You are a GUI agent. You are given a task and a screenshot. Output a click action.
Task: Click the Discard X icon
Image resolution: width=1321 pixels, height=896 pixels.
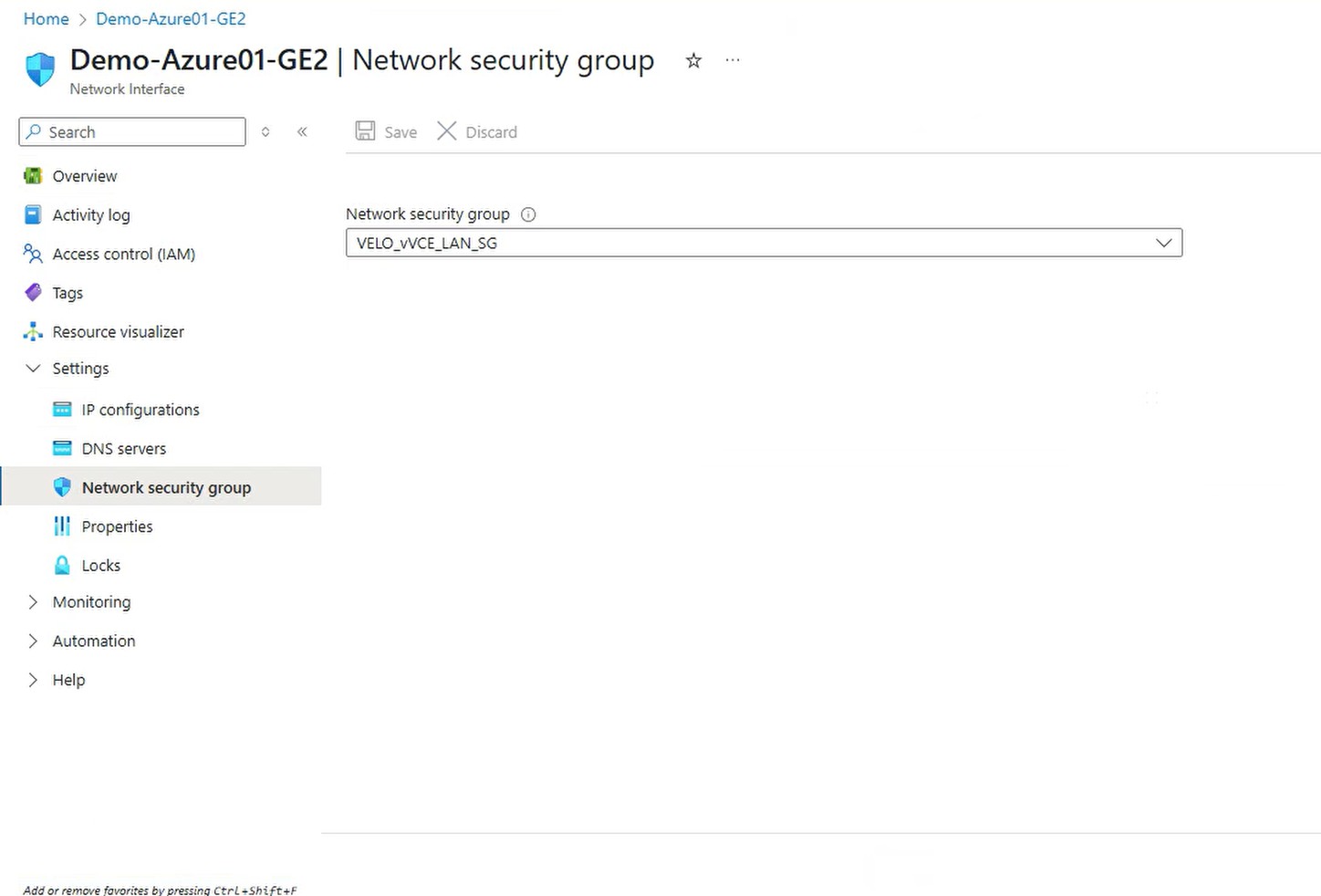[x=446, y=131]
